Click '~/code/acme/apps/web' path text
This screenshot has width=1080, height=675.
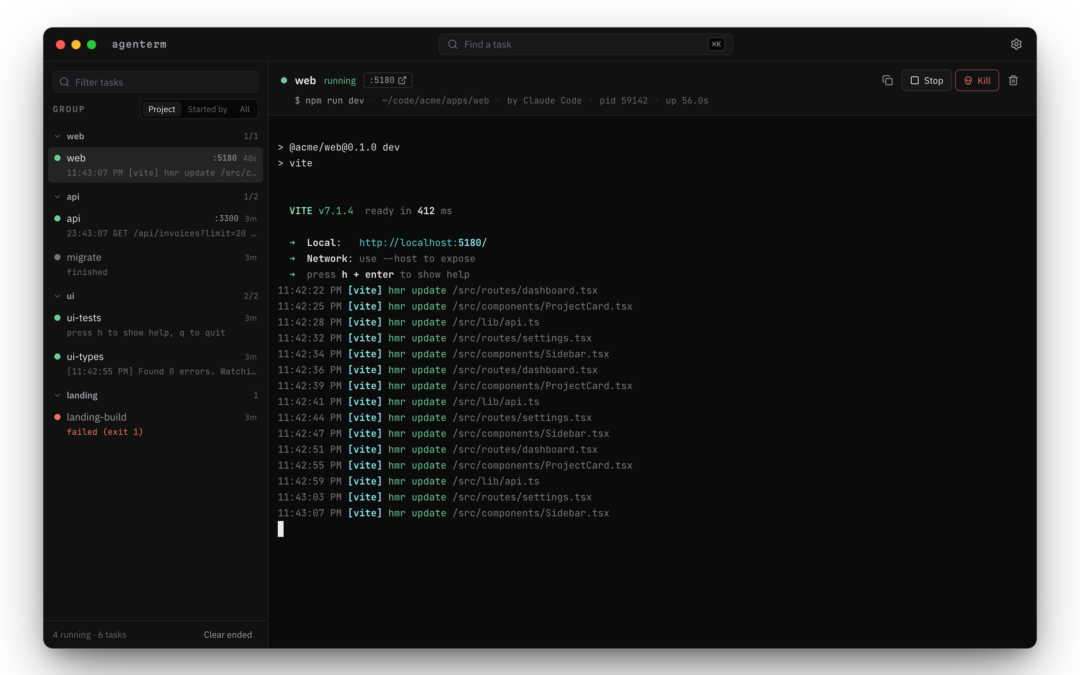click(x=435, y=101)
